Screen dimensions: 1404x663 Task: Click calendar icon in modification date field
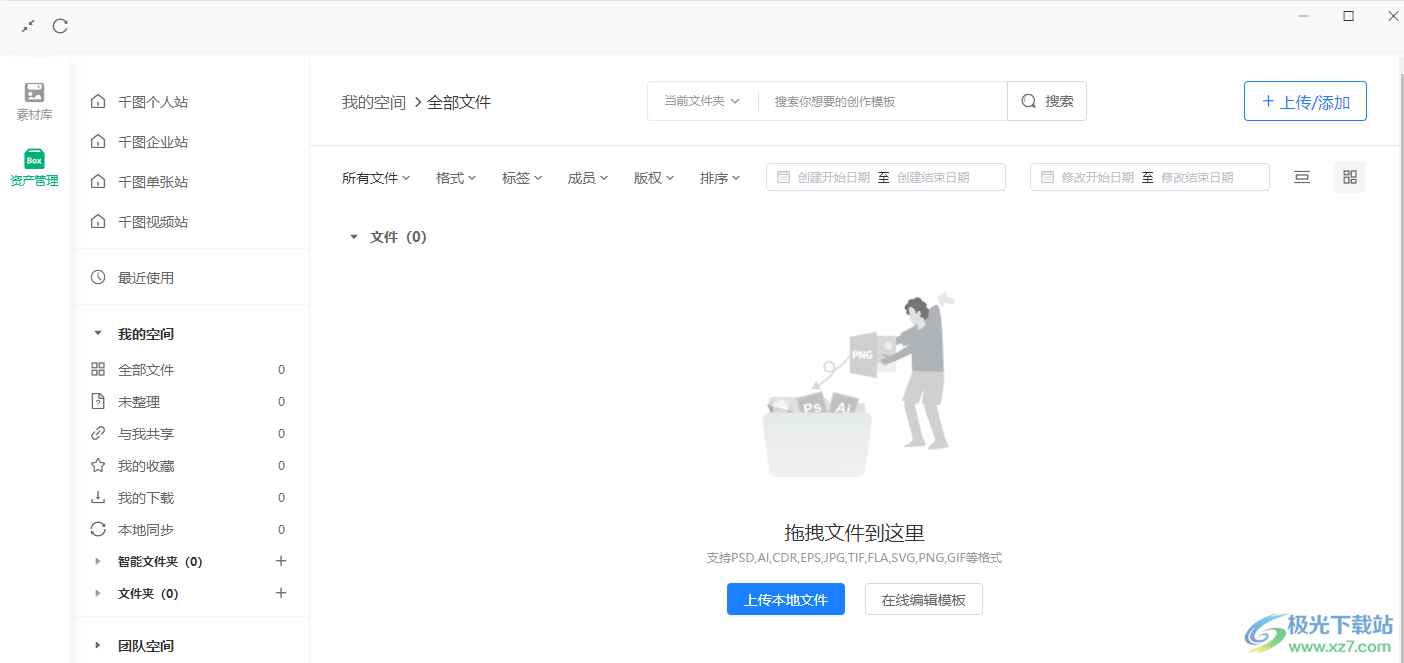click(x=1048, y=177)
